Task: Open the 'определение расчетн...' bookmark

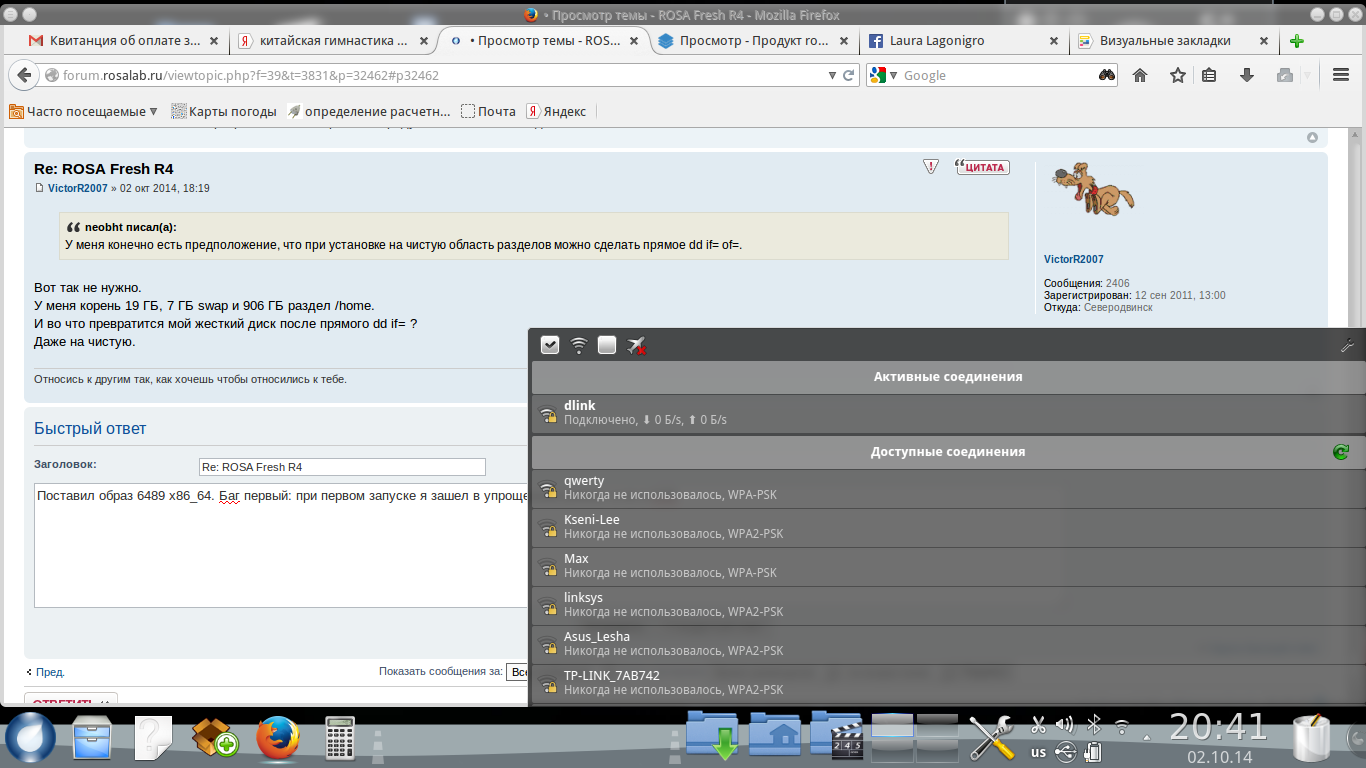Action: pyautogui.click(x=368, y=112)
